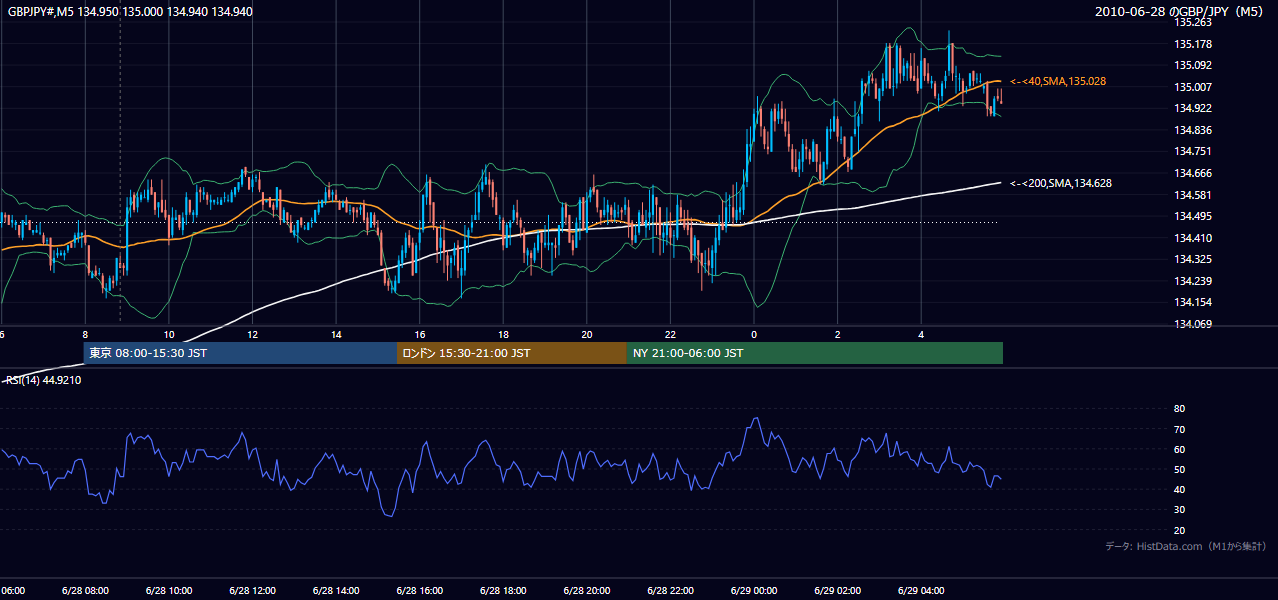Click hour tick '10' under the price chart
The height and width of the screenshot is (600, 1278).
click(169, 334)
